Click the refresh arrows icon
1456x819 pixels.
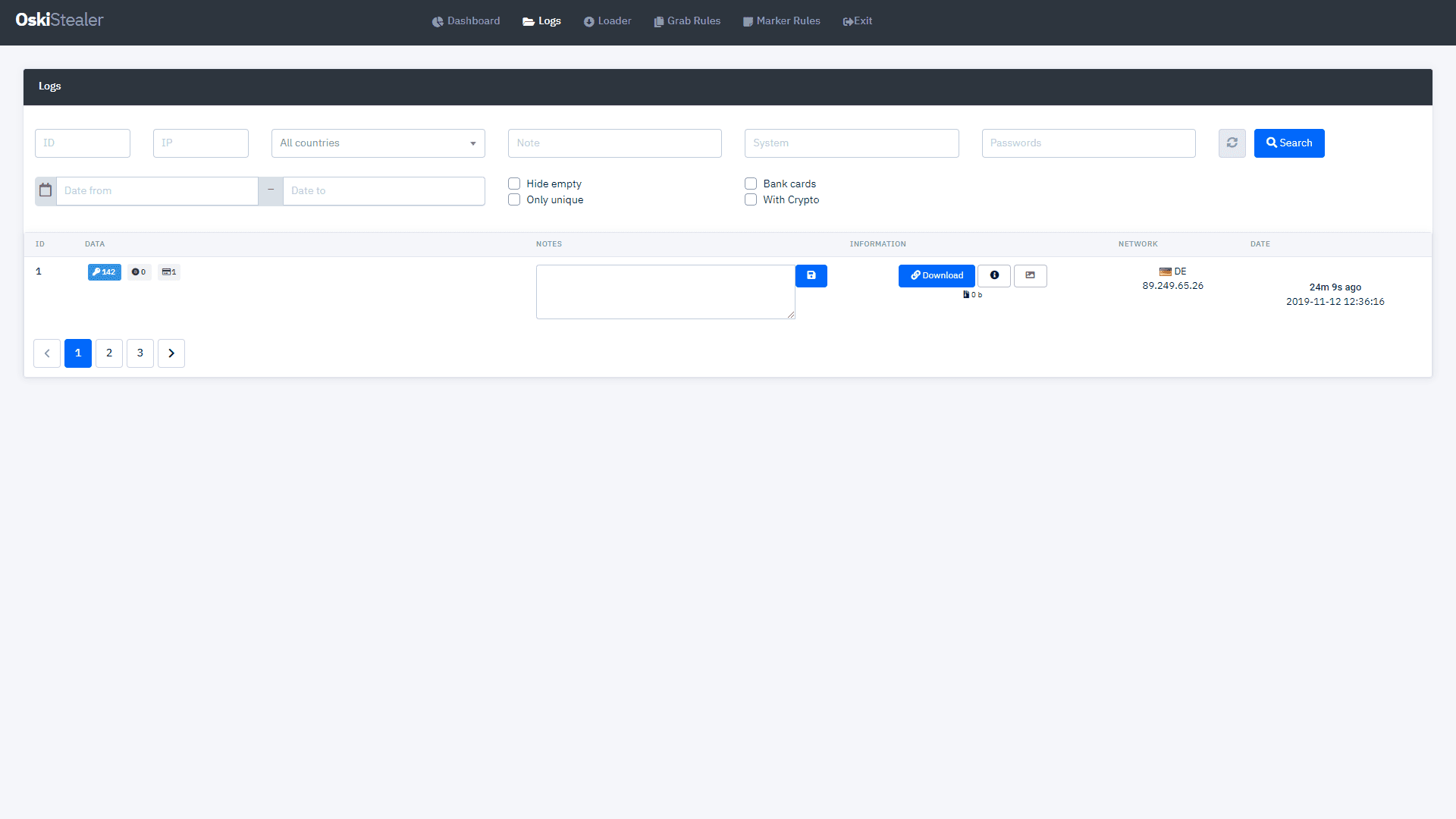click(1232, 143)
